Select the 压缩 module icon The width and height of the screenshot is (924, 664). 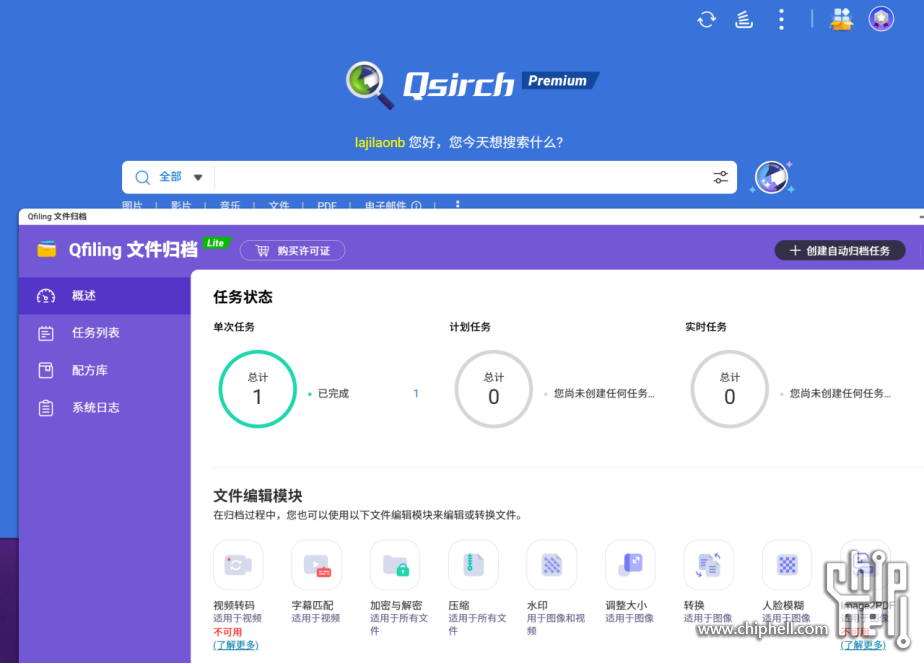[x=473, y=565]
